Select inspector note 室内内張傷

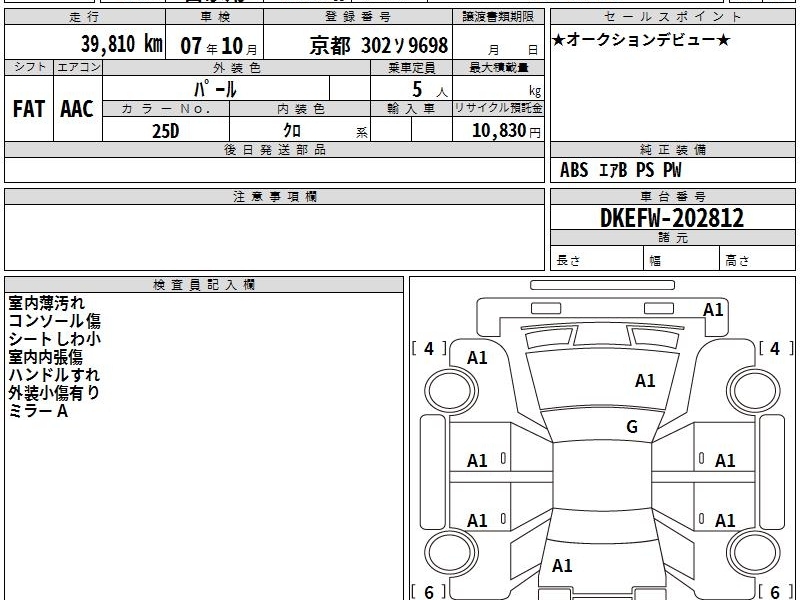(45, 357)
